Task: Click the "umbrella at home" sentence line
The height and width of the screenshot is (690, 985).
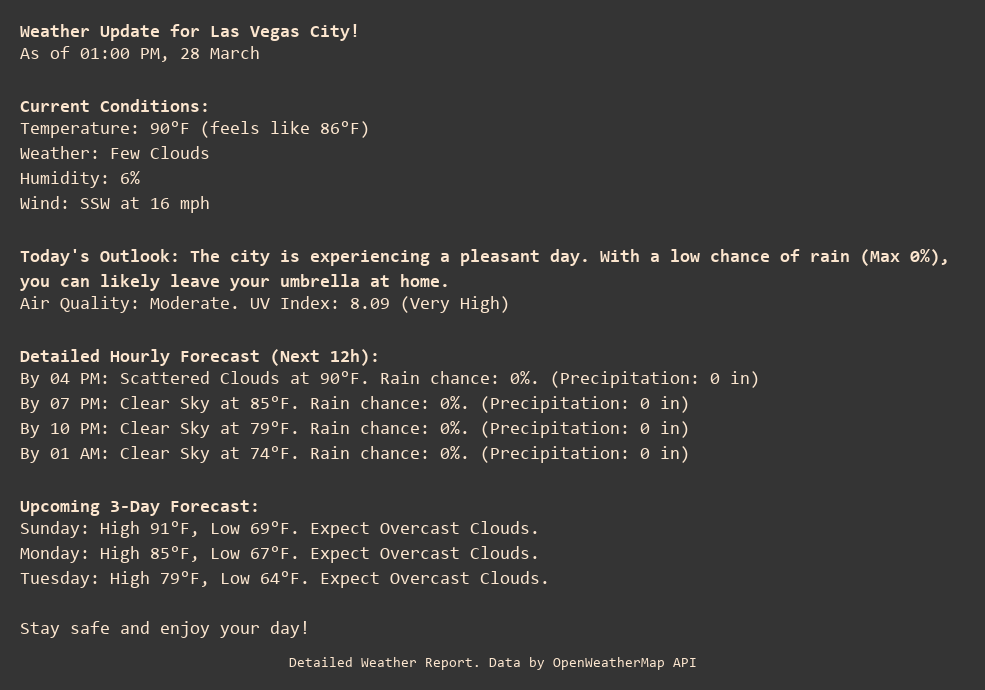Action: click(234, 281)
